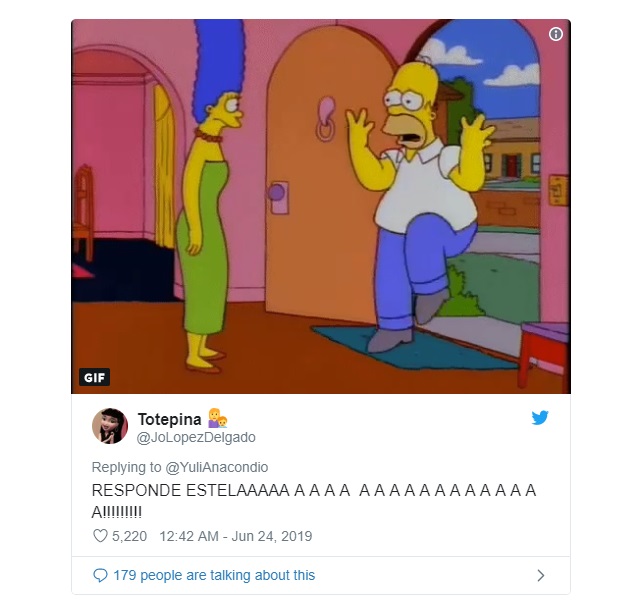This screenshot has width=630, height=615.
Task: Click the speech bubble reply icon
Action: point(100,575)
